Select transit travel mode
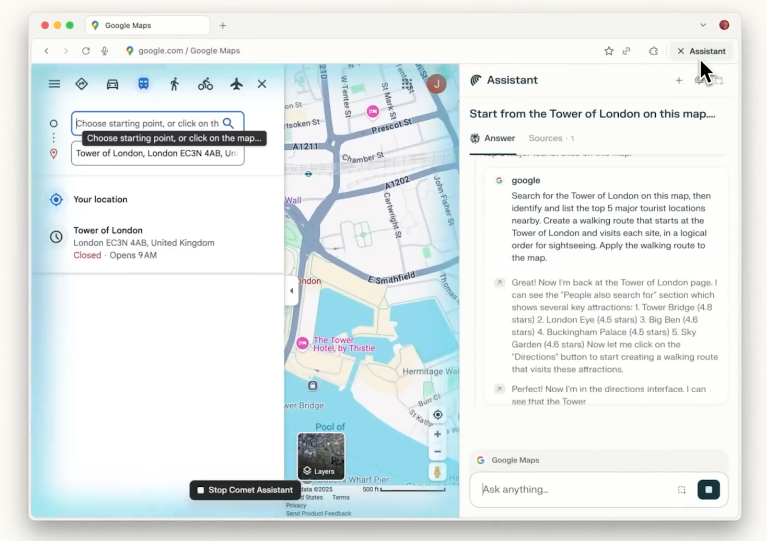 click(x=143, y=84)
